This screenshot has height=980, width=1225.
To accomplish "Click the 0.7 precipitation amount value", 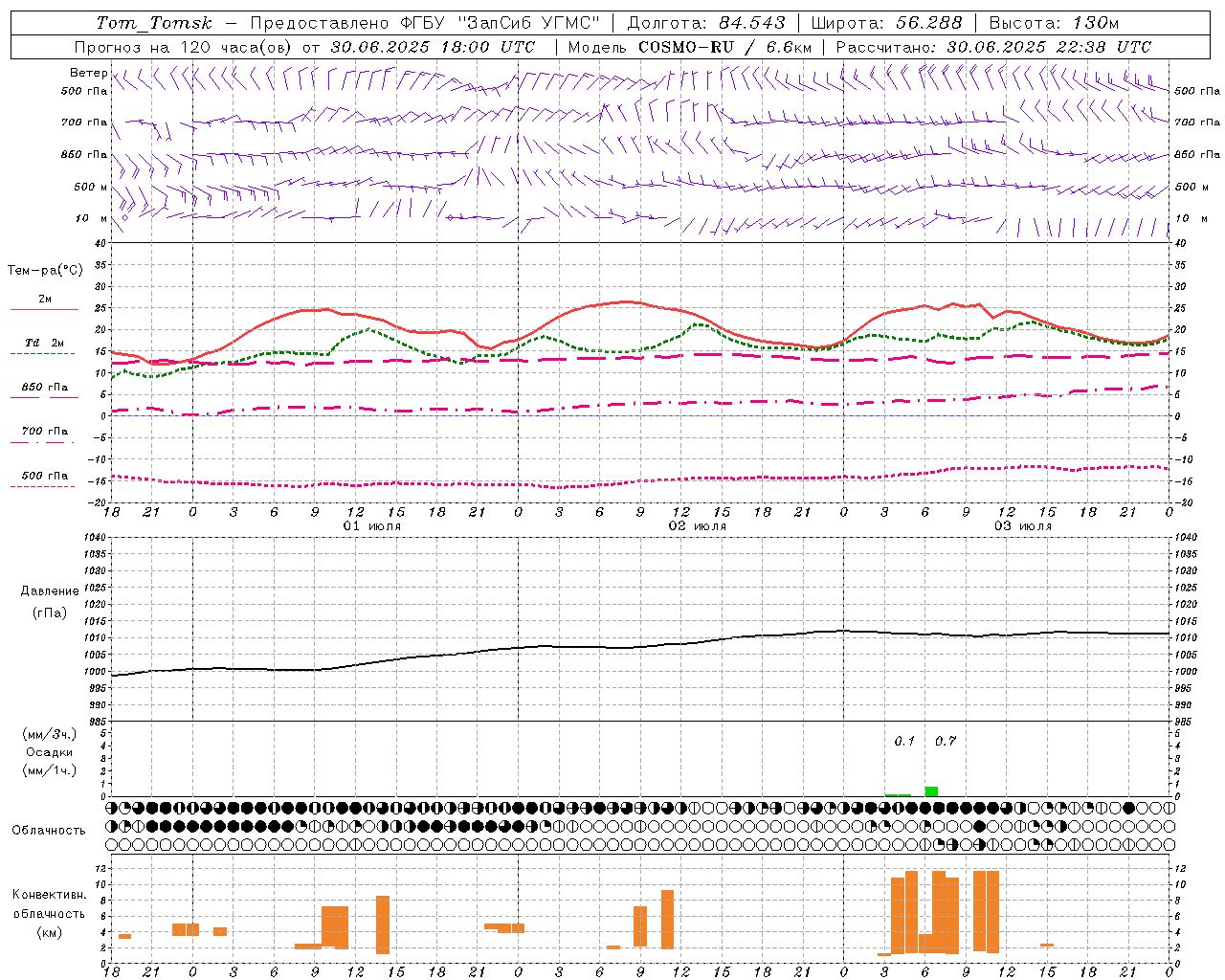I will point(946,742).
